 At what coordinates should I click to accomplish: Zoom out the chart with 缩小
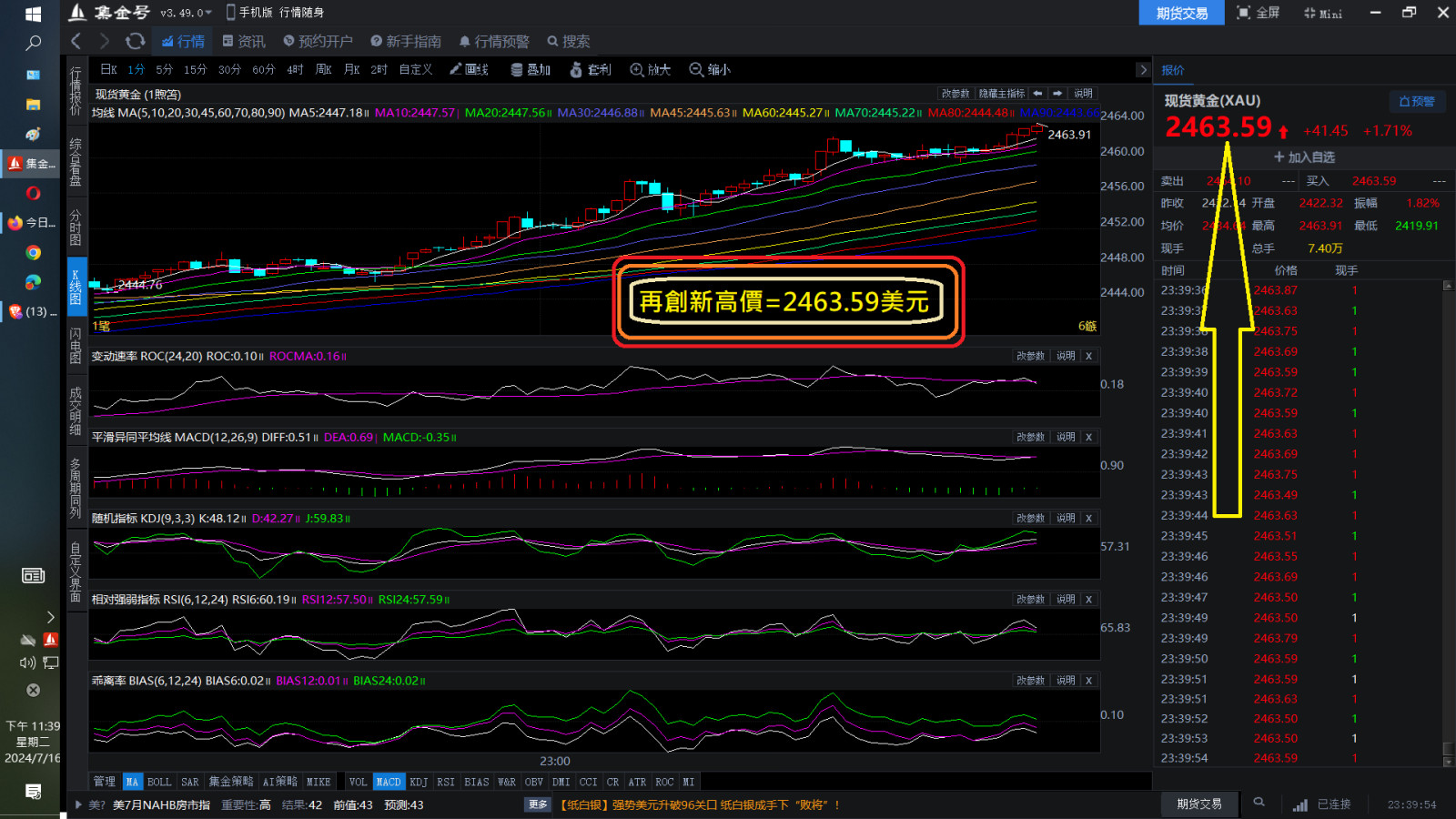pos(710,69)
